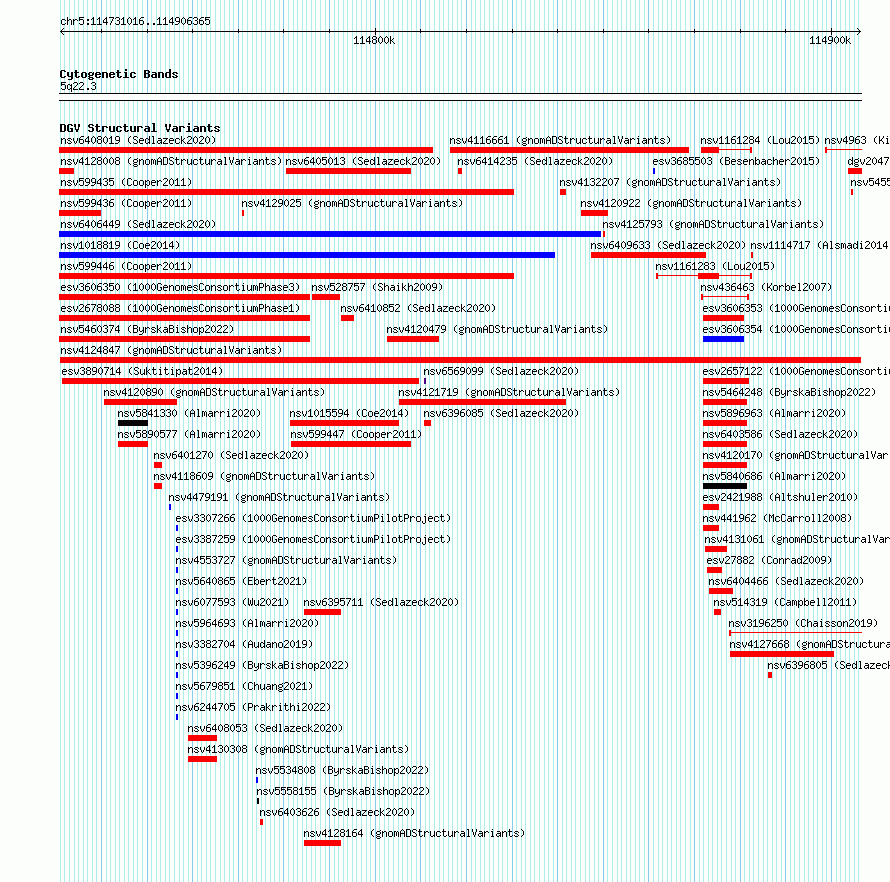Click the long red bar of nsv4124847
This screenshot has height=882, width=890.
[x=460, y=360]
